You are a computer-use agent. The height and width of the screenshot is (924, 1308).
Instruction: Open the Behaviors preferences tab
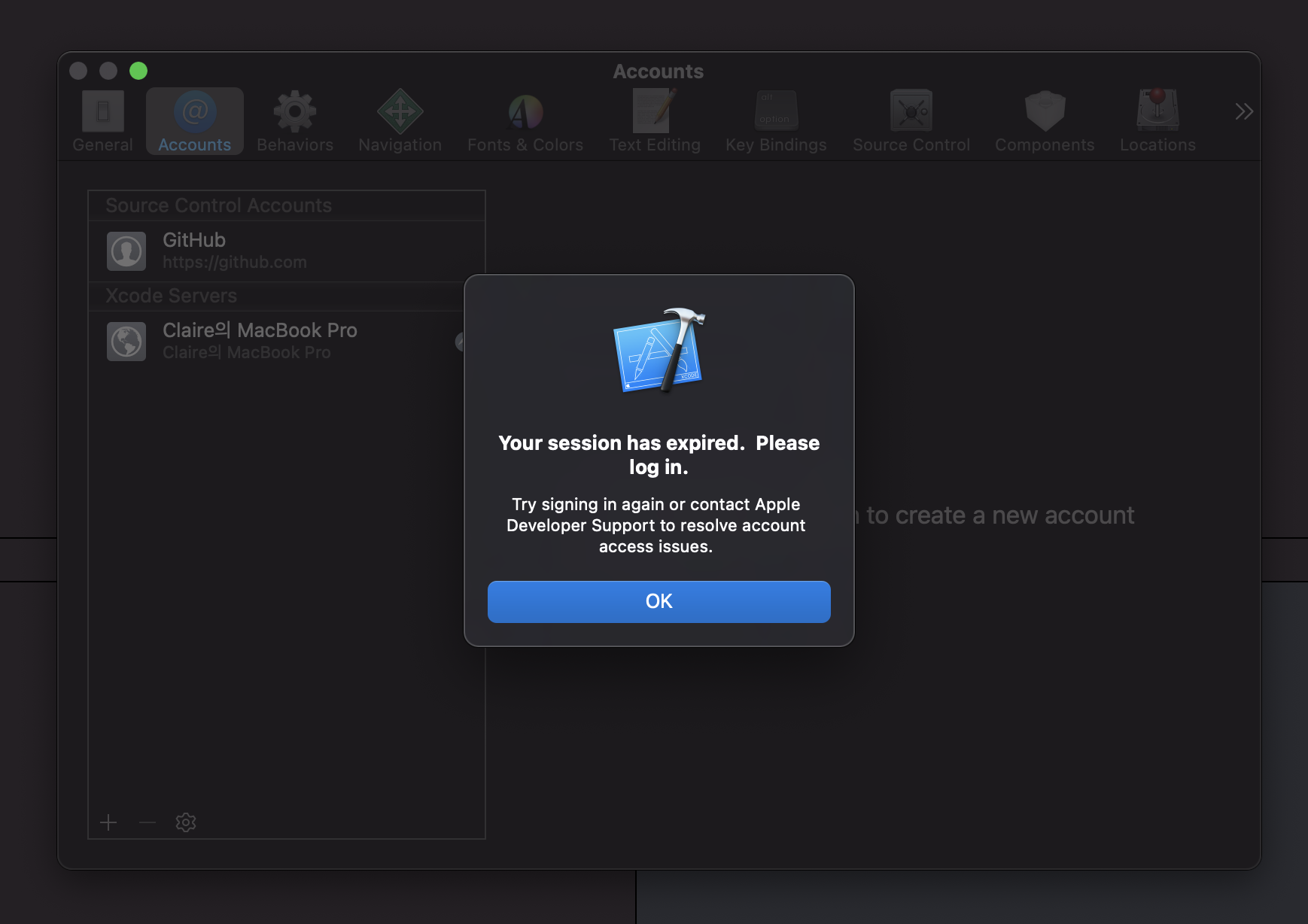click(x=295, y=122)
